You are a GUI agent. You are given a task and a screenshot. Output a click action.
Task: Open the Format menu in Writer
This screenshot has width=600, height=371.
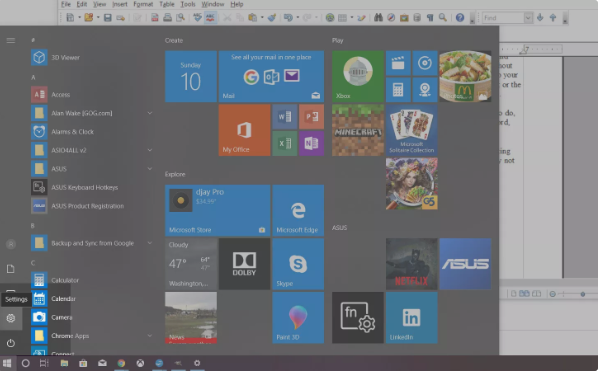coord(143,4)
